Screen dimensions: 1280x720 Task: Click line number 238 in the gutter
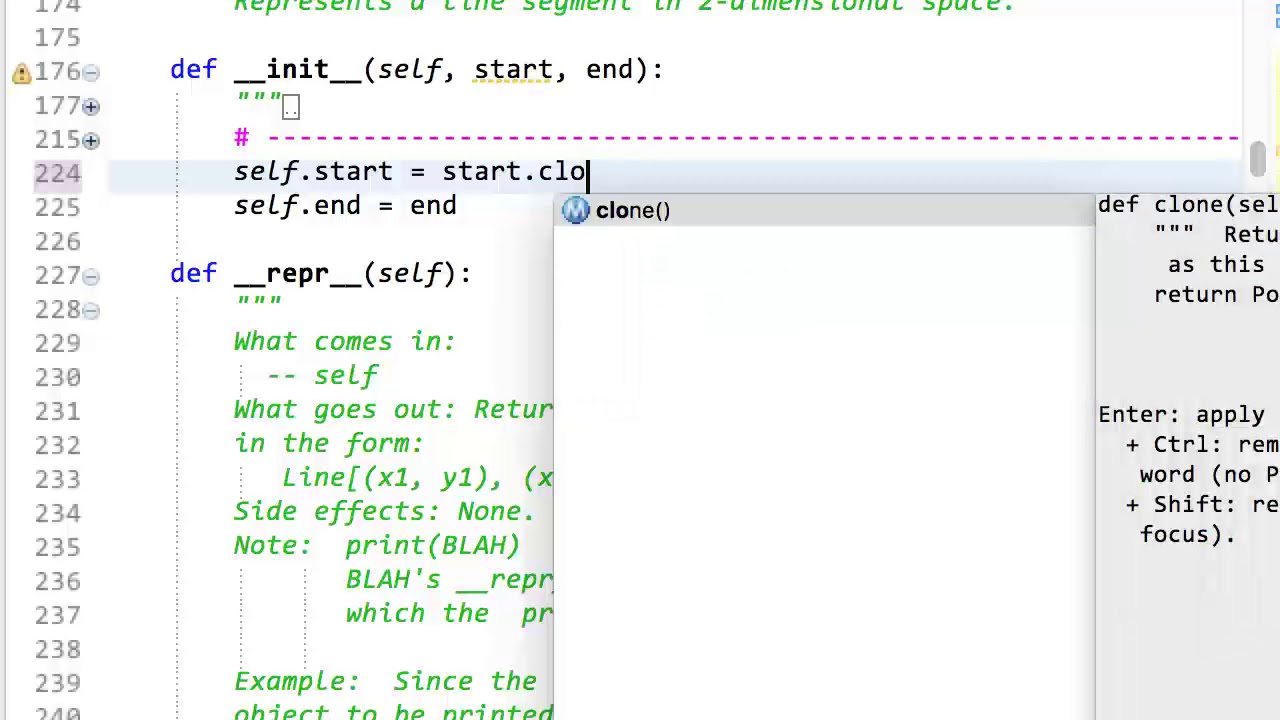57,649
